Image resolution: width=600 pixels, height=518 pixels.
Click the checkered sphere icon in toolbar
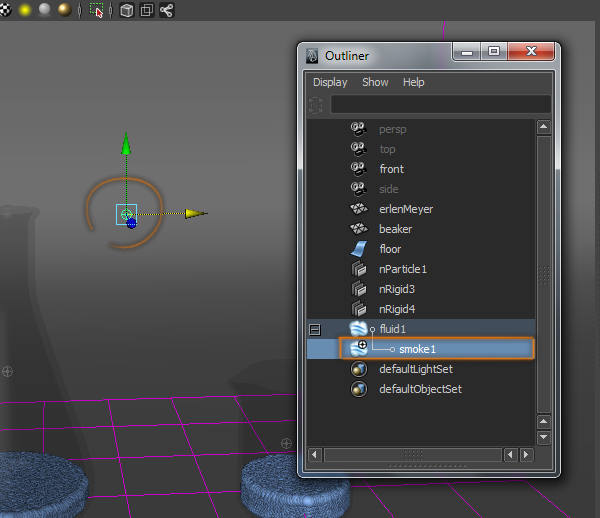coord(5,10)
